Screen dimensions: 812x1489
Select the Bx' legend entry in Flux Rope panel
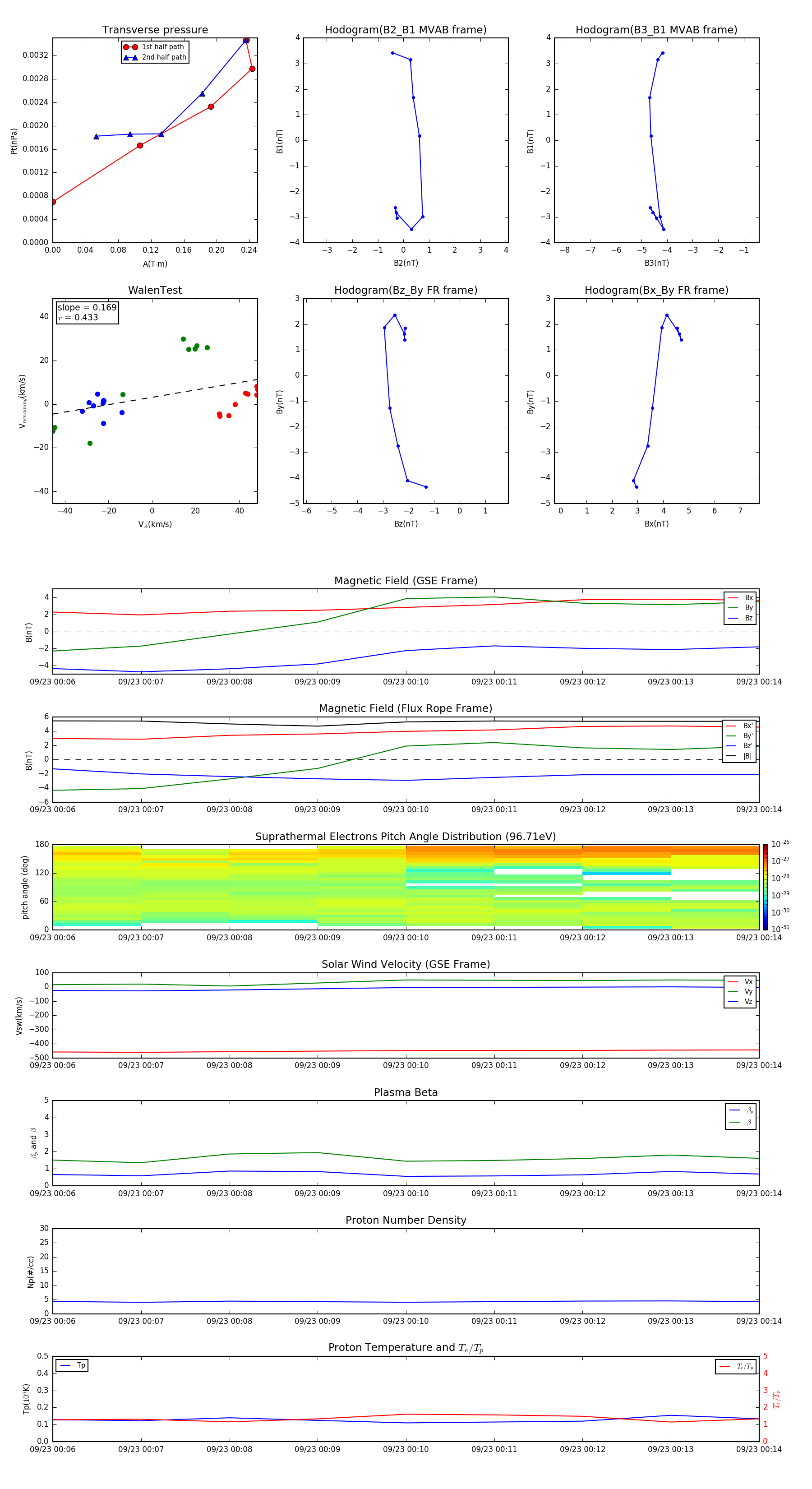point(740,726)
